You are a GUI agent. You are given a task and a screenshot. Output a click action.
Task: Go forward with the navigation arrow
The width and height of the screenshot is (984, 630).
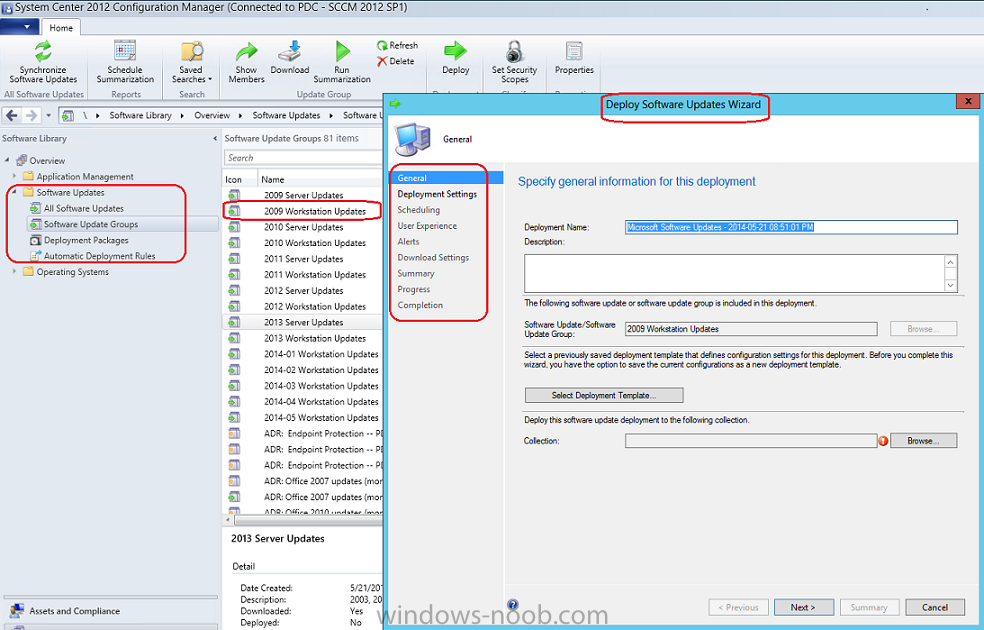[x=31, y=115]
